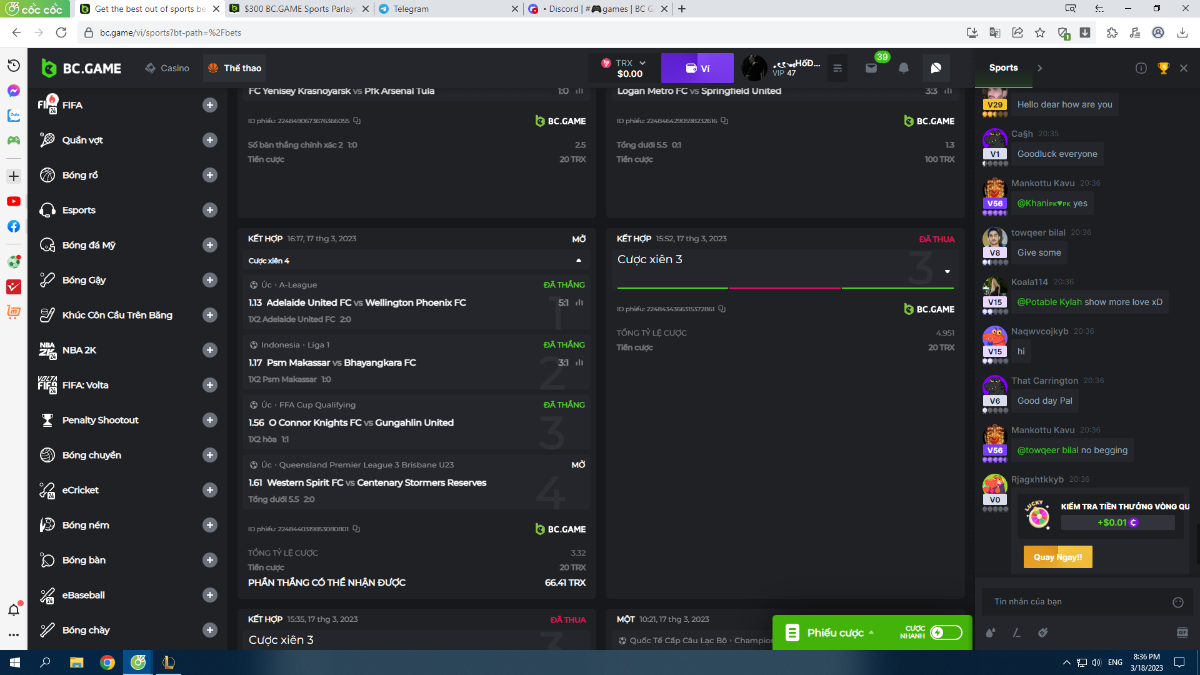The height and width of the screenshot is (675, 1200).
Task: Switch to the Casino tab
Action: point(167,68)
